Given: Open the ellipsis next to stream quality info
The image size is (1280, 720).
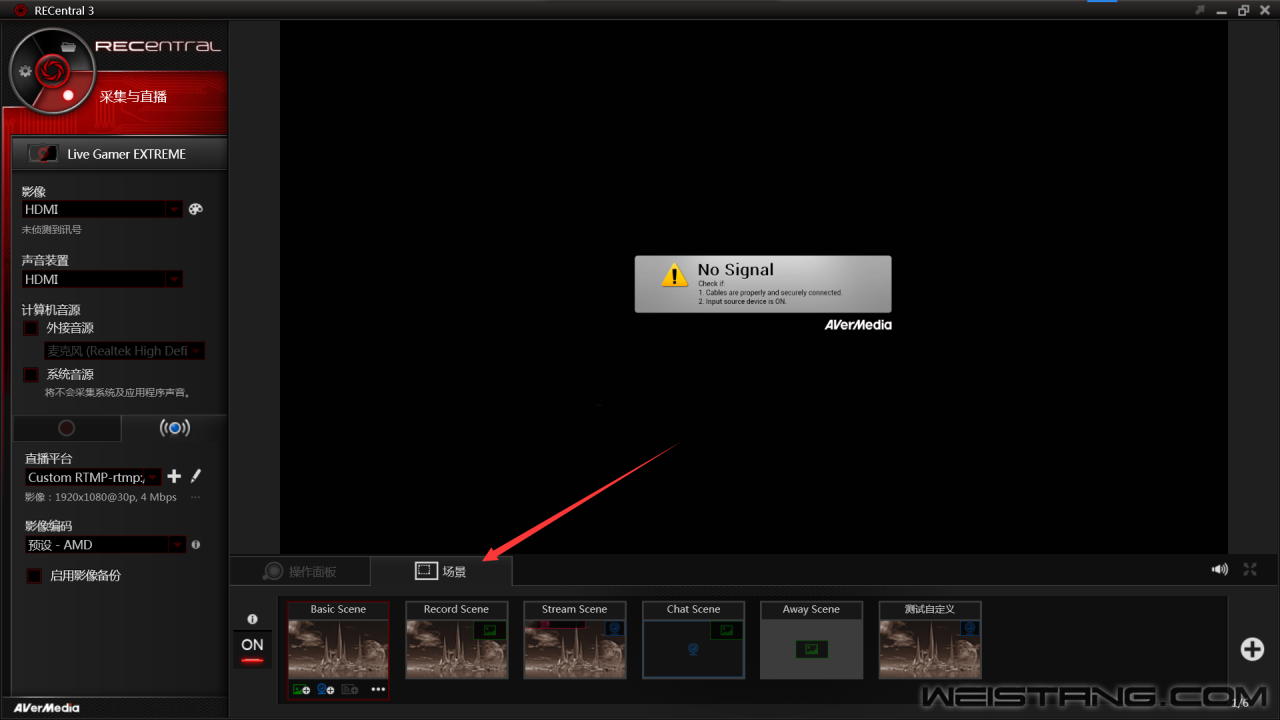Looking at the screenshot, I should pos(195,497).
